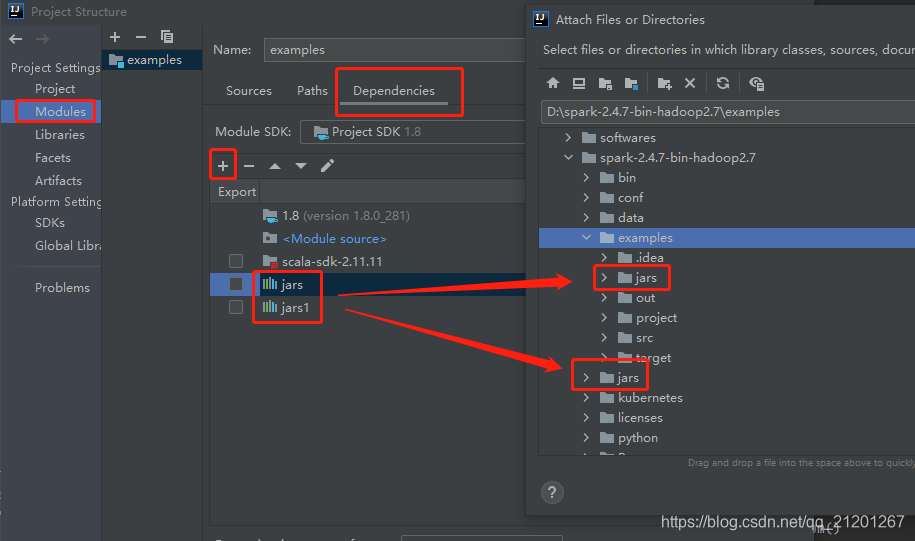Expand the licenses folder
The image size is (915, 541).
tap(586, 418)
